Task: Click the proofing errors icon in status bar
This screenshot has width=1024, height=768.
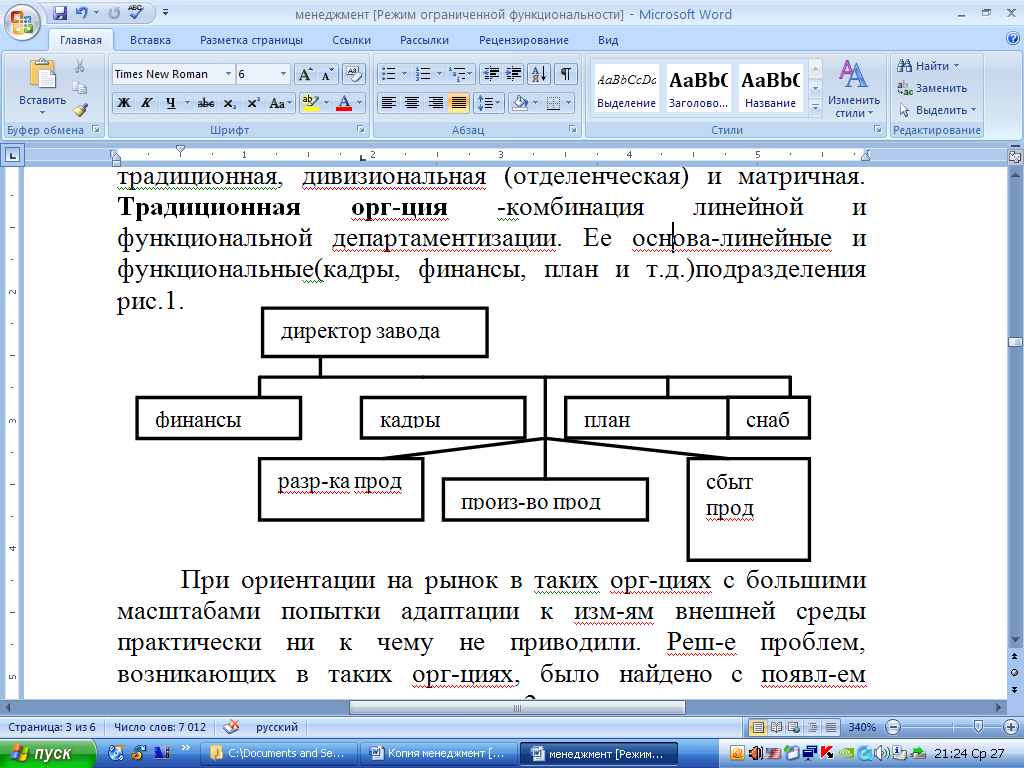Action: tap(231, 727)
